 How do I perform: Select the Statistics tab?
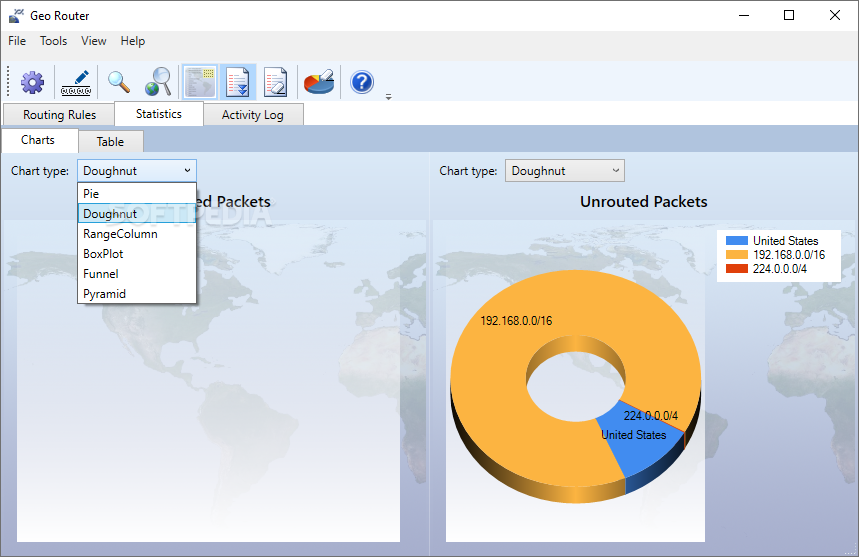tap(159, 114)
